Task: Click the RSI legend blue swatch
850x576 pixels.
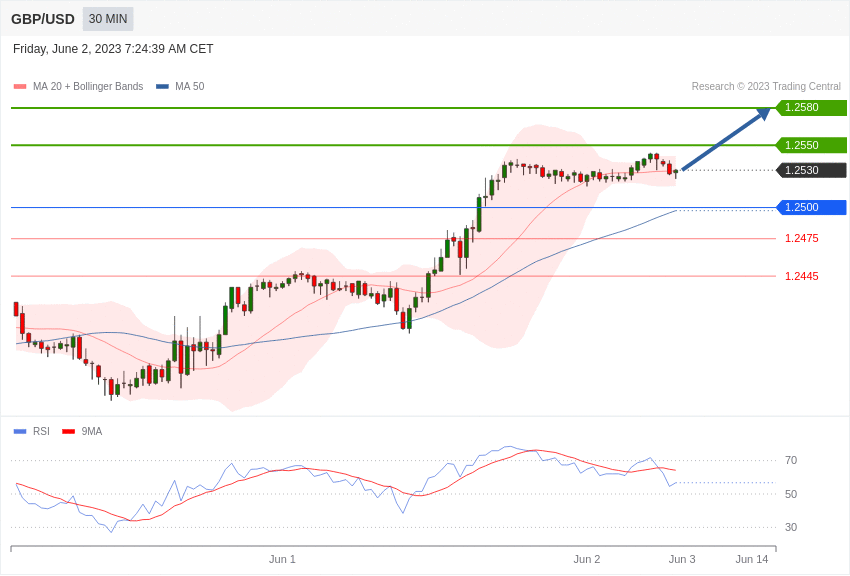Action: pos(20,431)
